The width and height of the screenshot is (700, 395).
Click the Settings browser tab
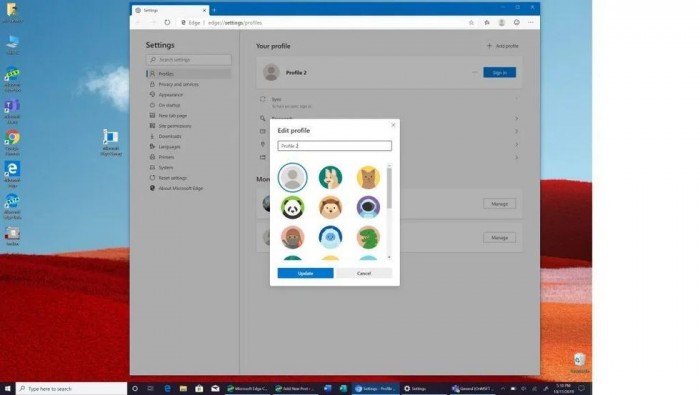pyautogui.click(x=170, y=10)
